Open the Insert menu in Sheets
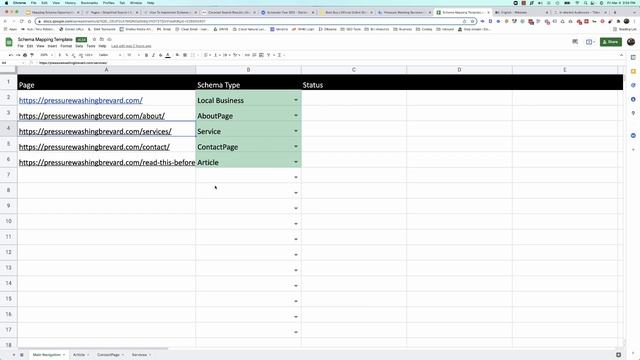The image size is (640, 360). pyautogui.click(x=52, y=46)
